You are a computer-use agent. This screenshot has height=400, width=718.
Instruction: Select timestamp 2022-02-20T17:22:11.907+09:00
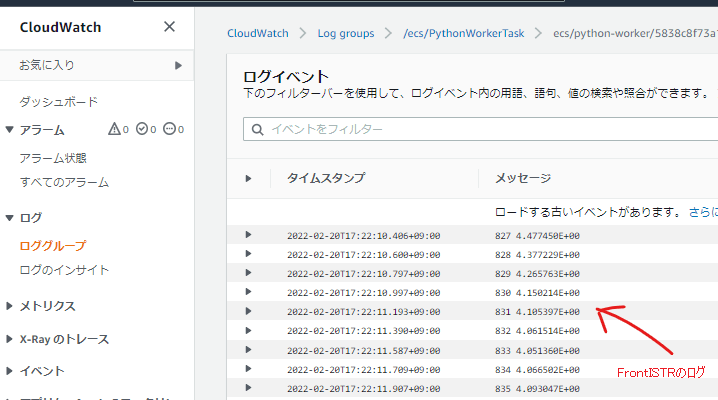click(364, 389)
